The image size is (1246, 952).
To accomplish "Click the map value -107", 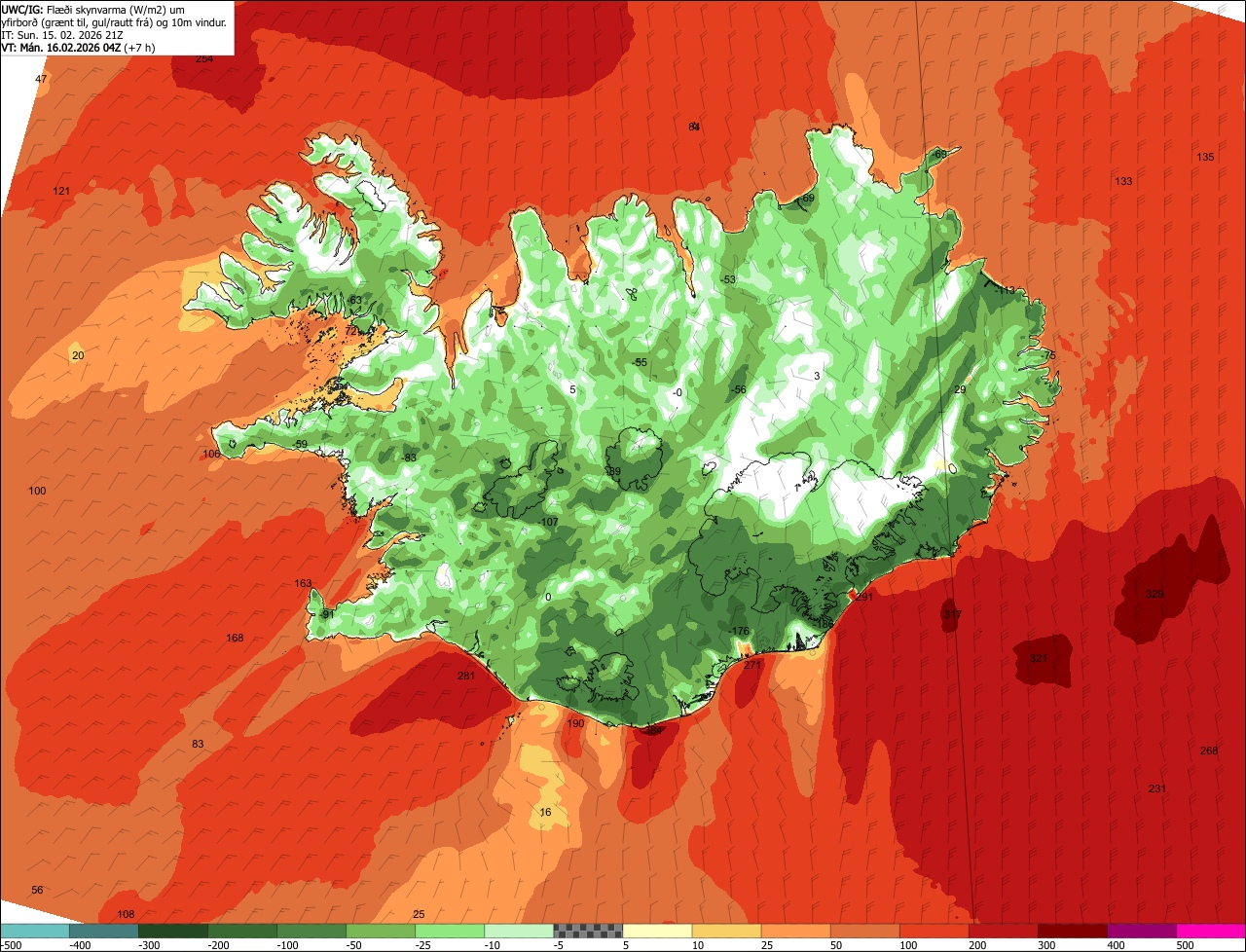I will click(548, 523).
